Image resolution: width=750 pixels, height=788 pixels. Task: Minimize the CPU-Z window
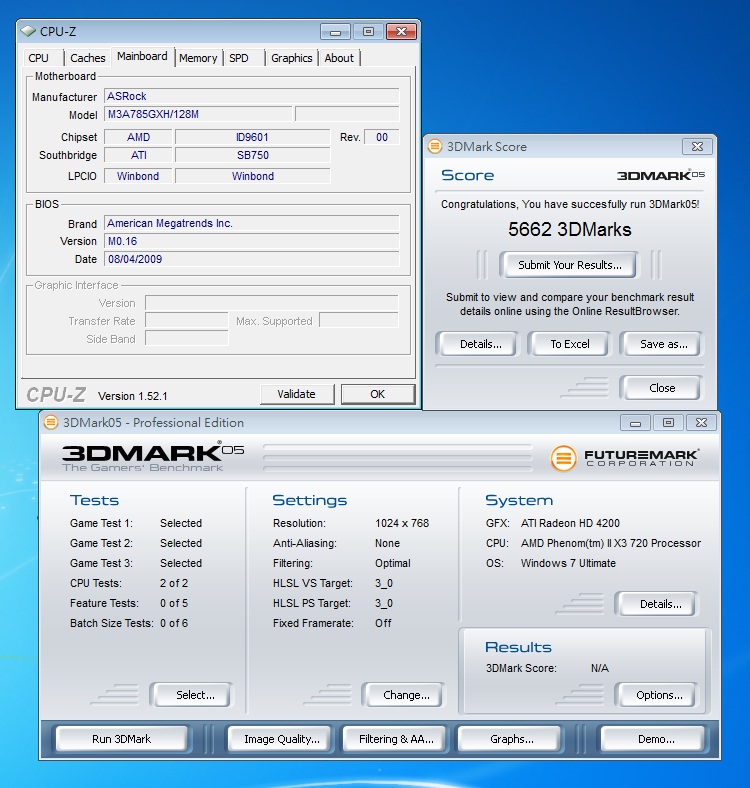335,32
